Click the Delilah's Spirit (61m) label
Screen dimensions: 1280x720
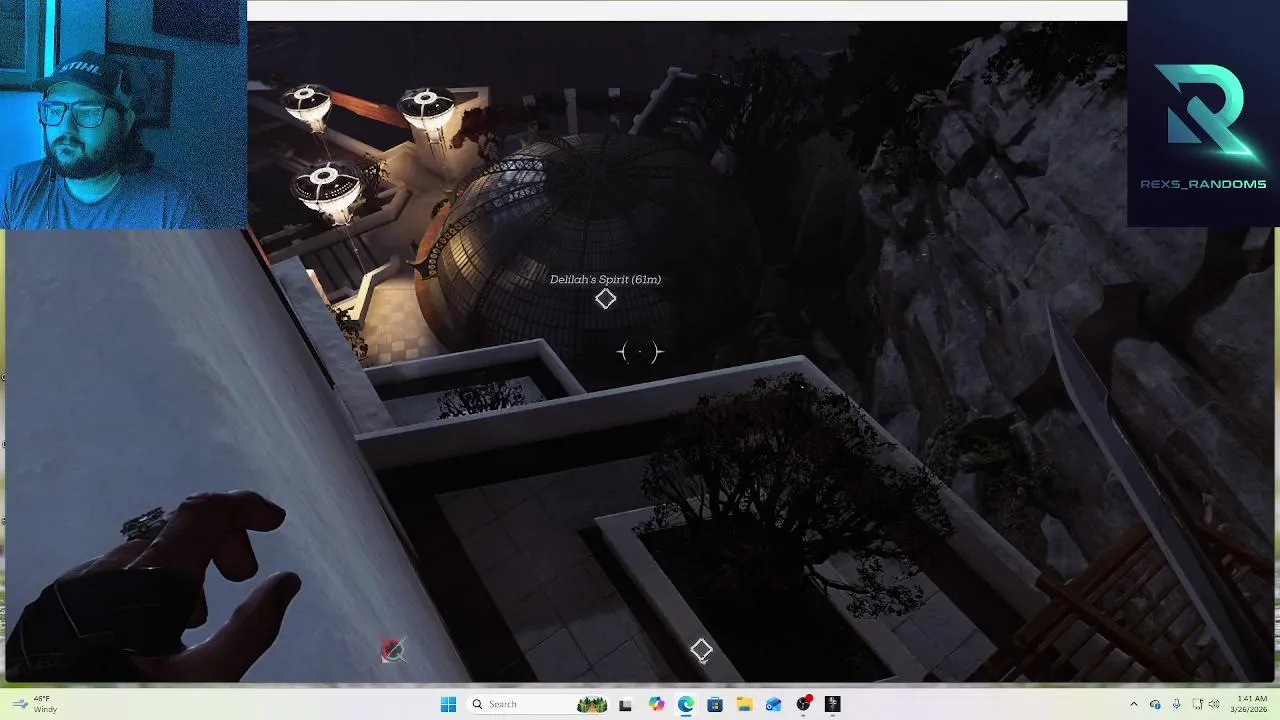tap(605, 280)
